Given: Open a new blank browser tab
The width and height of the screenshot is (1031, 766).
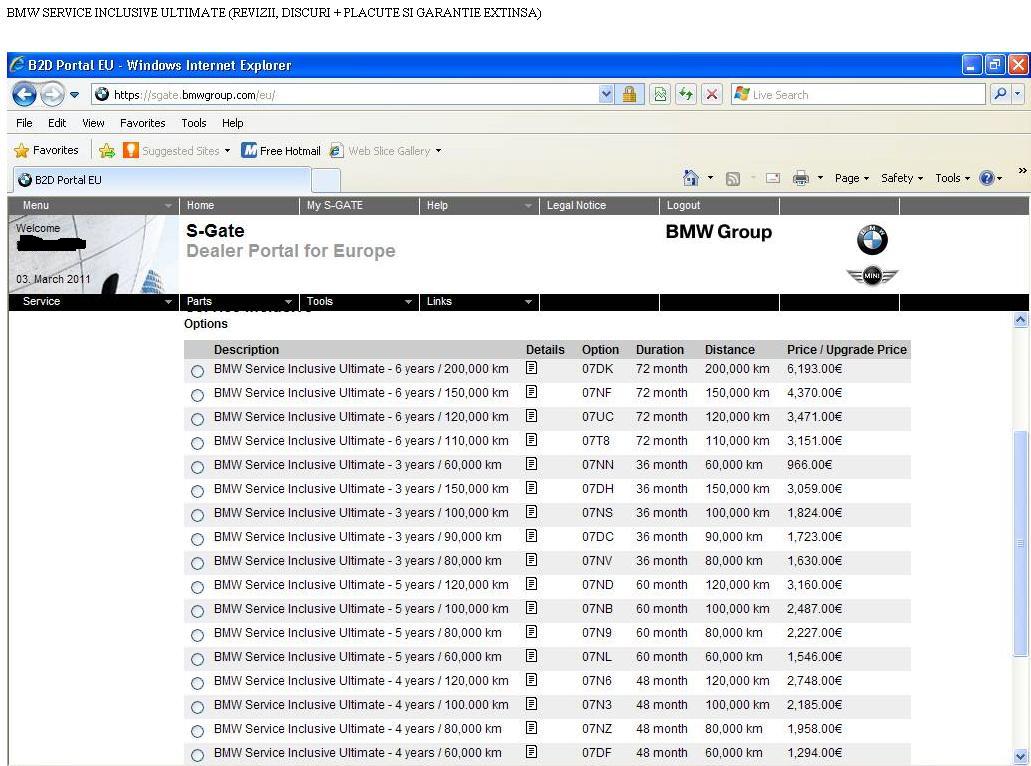Looking at the screenshot, I should [325, 180].
